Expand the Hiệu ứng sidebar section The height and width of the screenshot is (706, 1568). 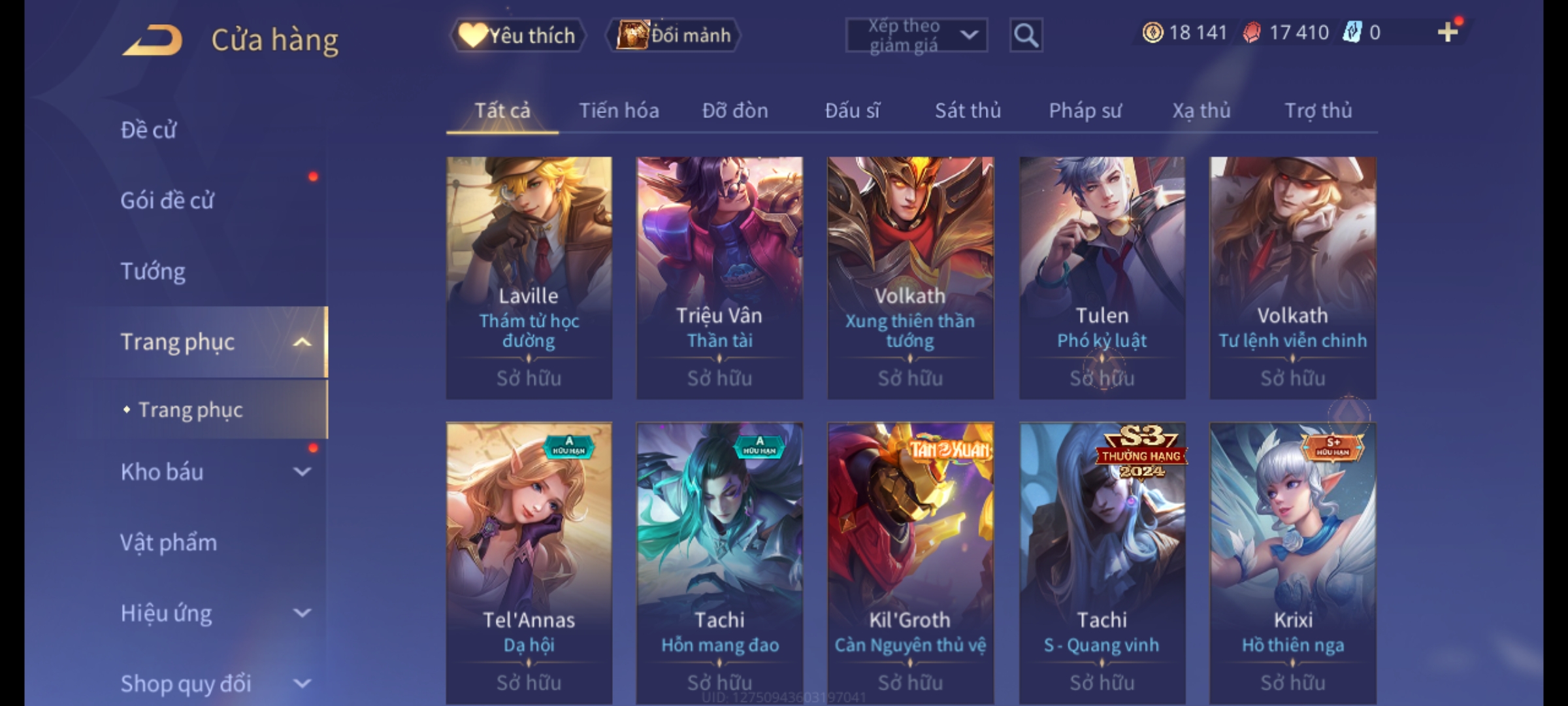pyautogui.click(x=302, y=613)
